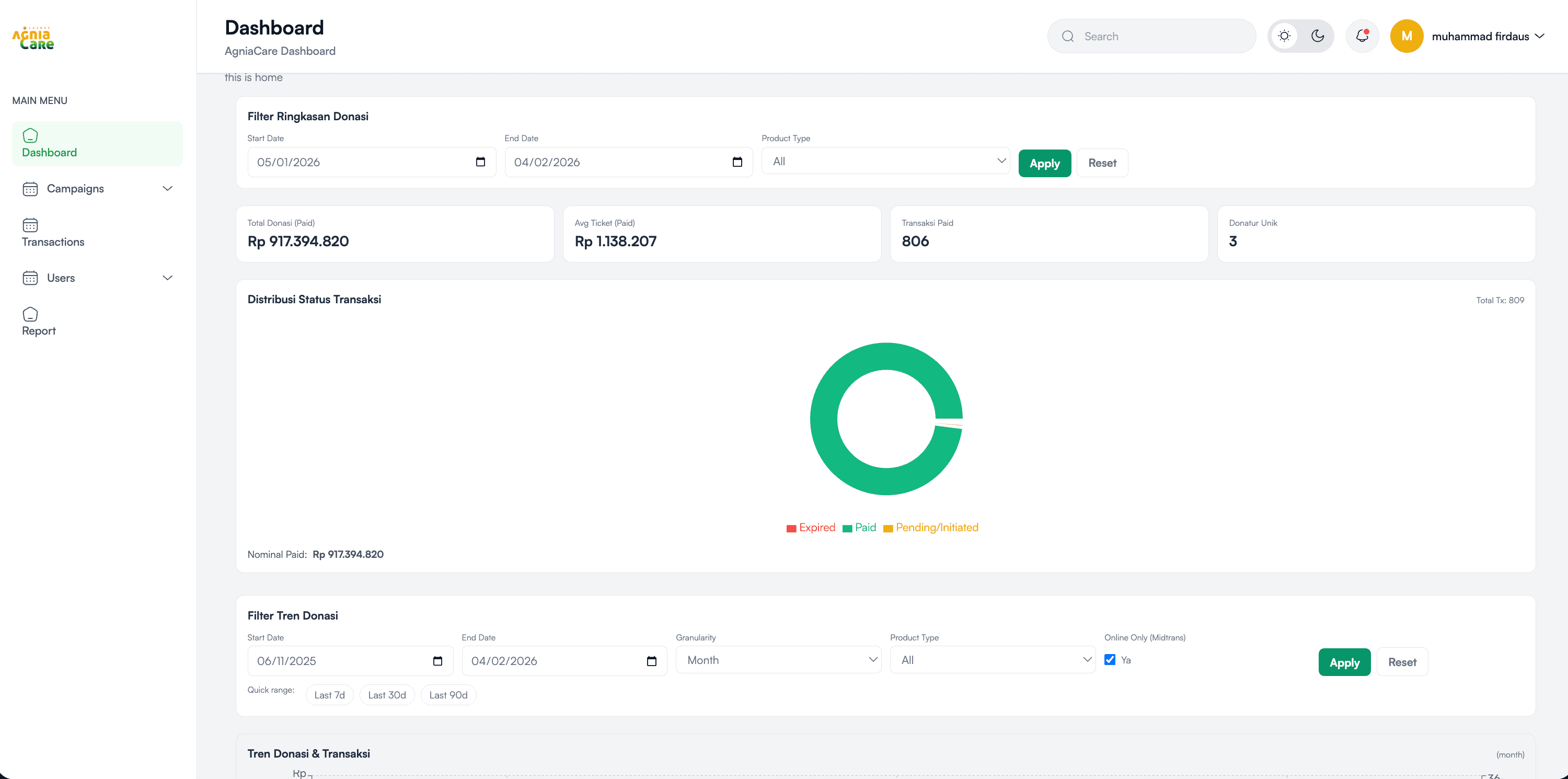The image size is (1568, 779).
Task: Click the AgniaCare logo
Action: [x=33, y=38]
